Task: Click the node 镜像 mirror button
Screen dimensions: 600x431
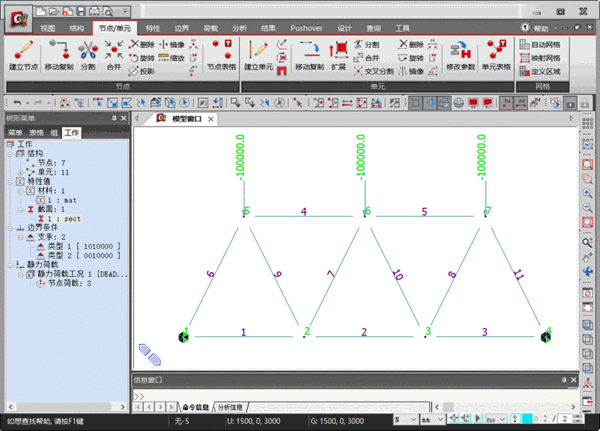Action: click(x=172, y=45)
